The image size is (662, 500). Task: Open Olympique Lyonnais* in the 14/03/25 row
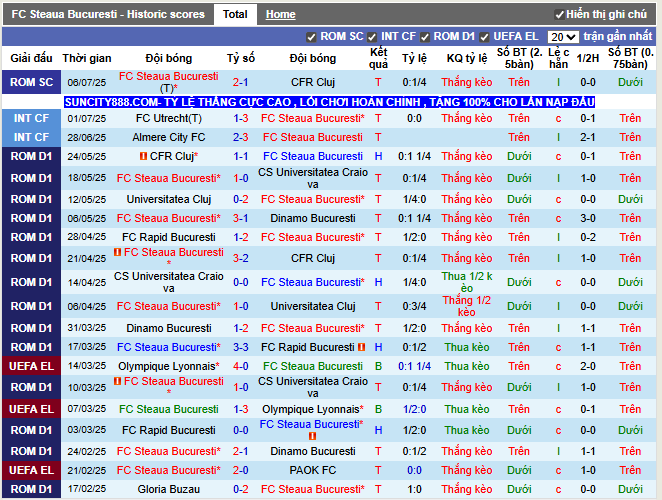pyautogui.click(x=169, y=366)
